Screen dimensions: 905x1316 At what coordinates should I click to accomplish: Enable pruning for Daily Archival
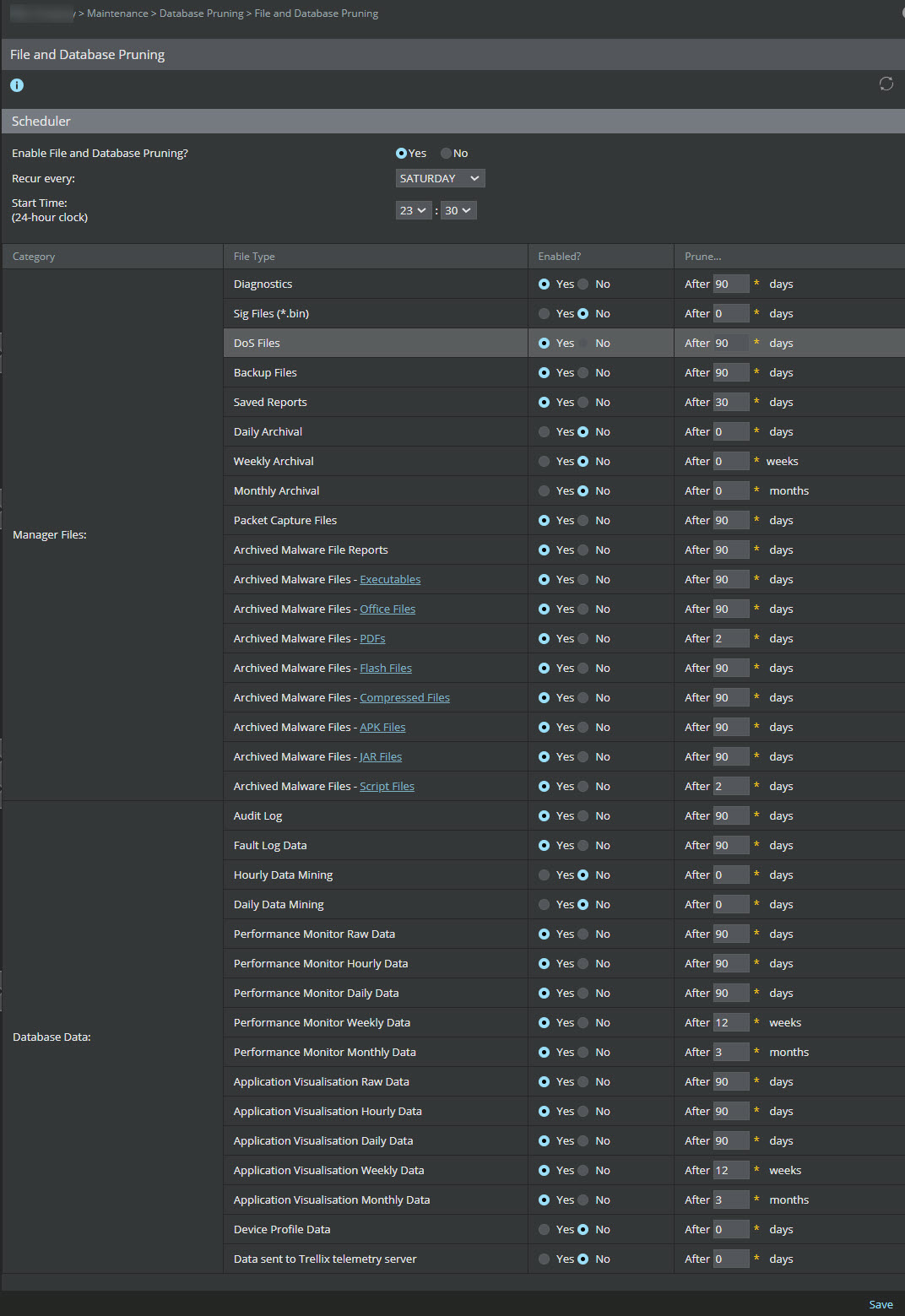[544, 431]
